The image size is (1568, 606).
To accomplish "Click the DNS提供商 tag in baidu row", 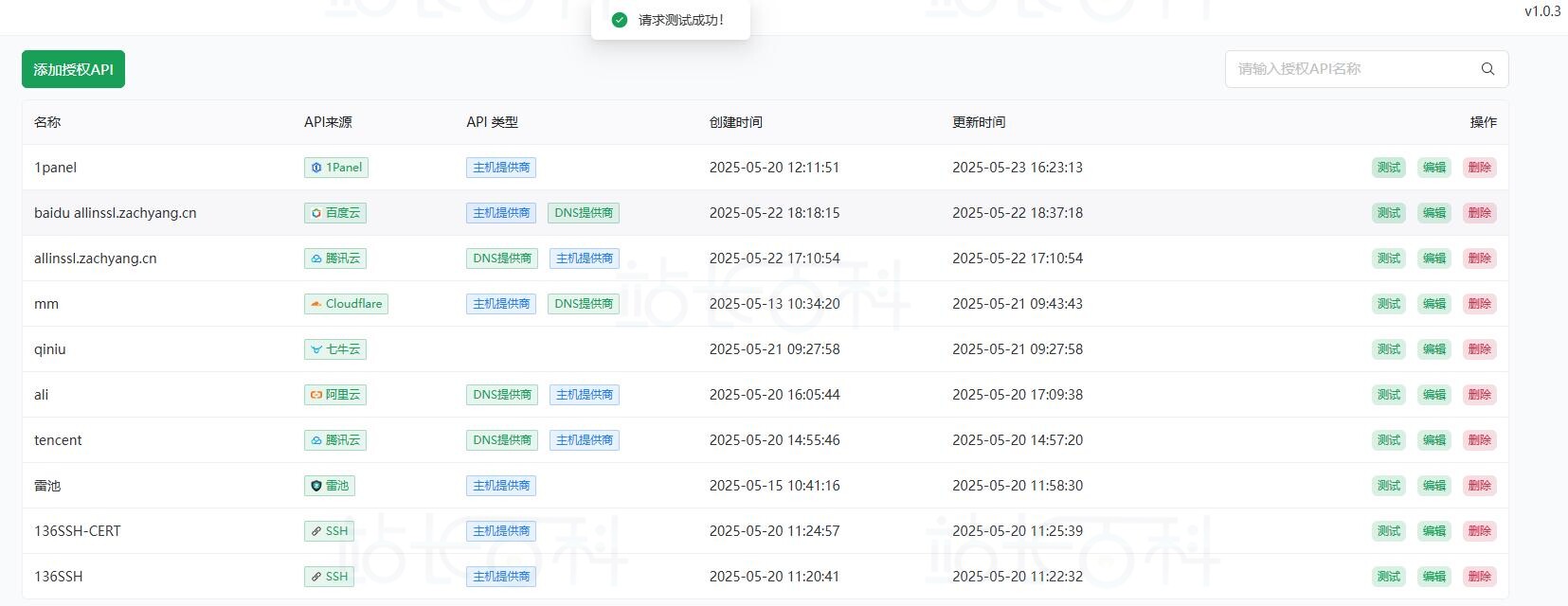I will tap(584, 213).
